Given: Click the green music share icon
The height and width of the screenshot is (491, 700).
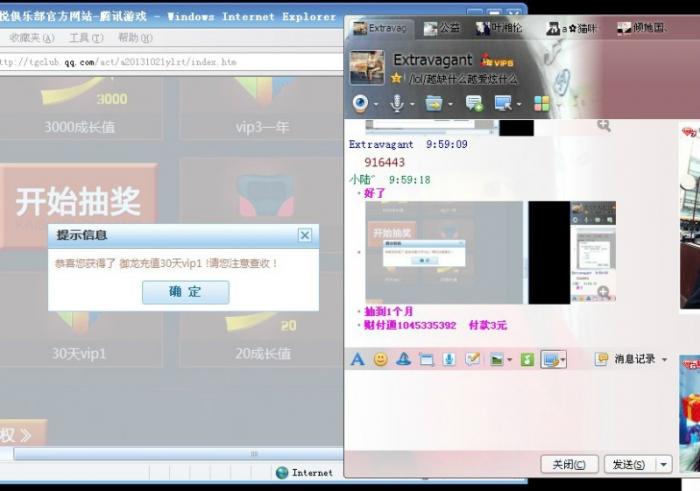Looking at the screenshot, I should click(527, 359).
